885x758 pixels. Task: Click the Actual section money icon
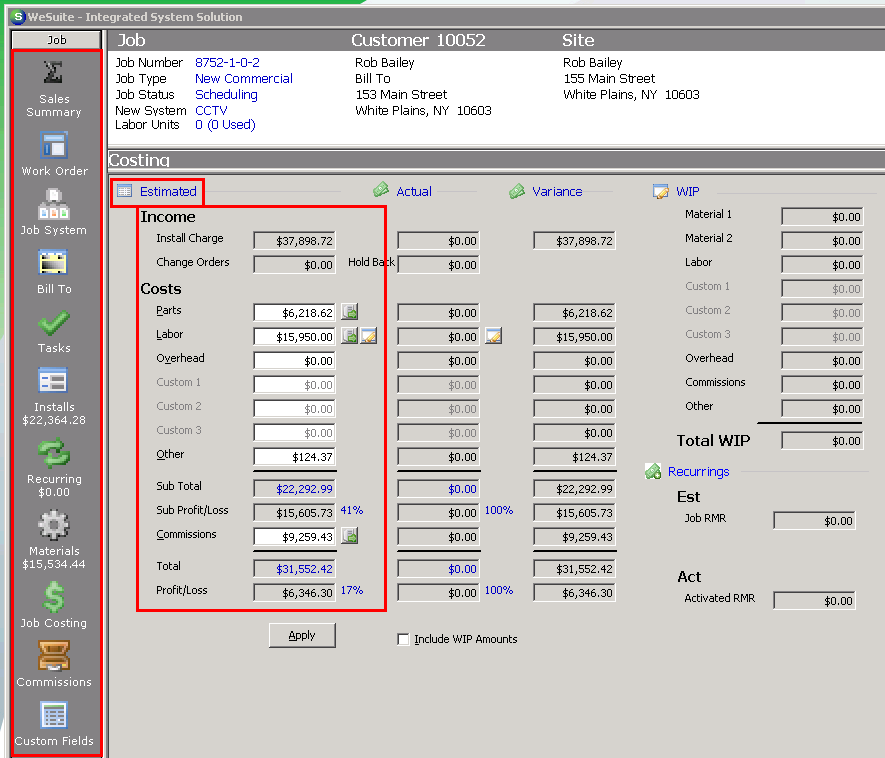click(381, 190)
